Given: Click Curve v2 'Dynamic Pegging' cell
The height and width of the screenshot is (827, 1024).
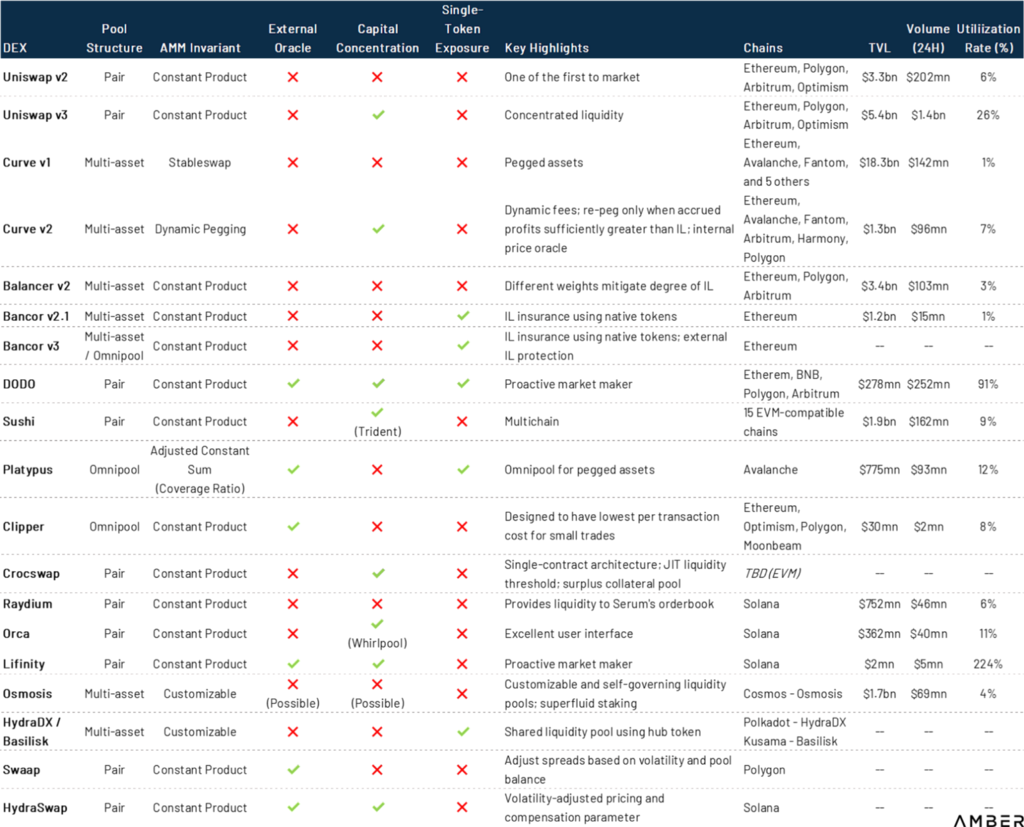Looking at the screenshot, I should tap(200, 229).
